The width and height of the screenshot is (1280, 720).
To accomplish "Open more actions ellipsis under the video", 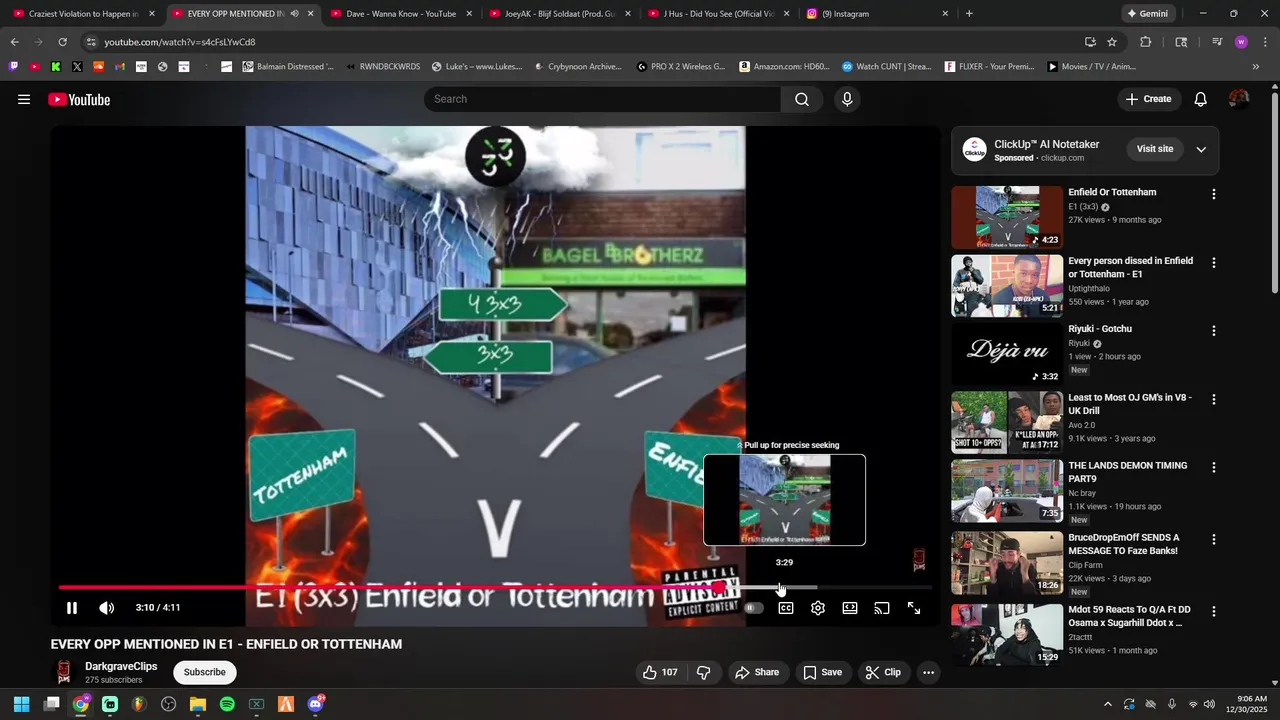I will [928, 672].
